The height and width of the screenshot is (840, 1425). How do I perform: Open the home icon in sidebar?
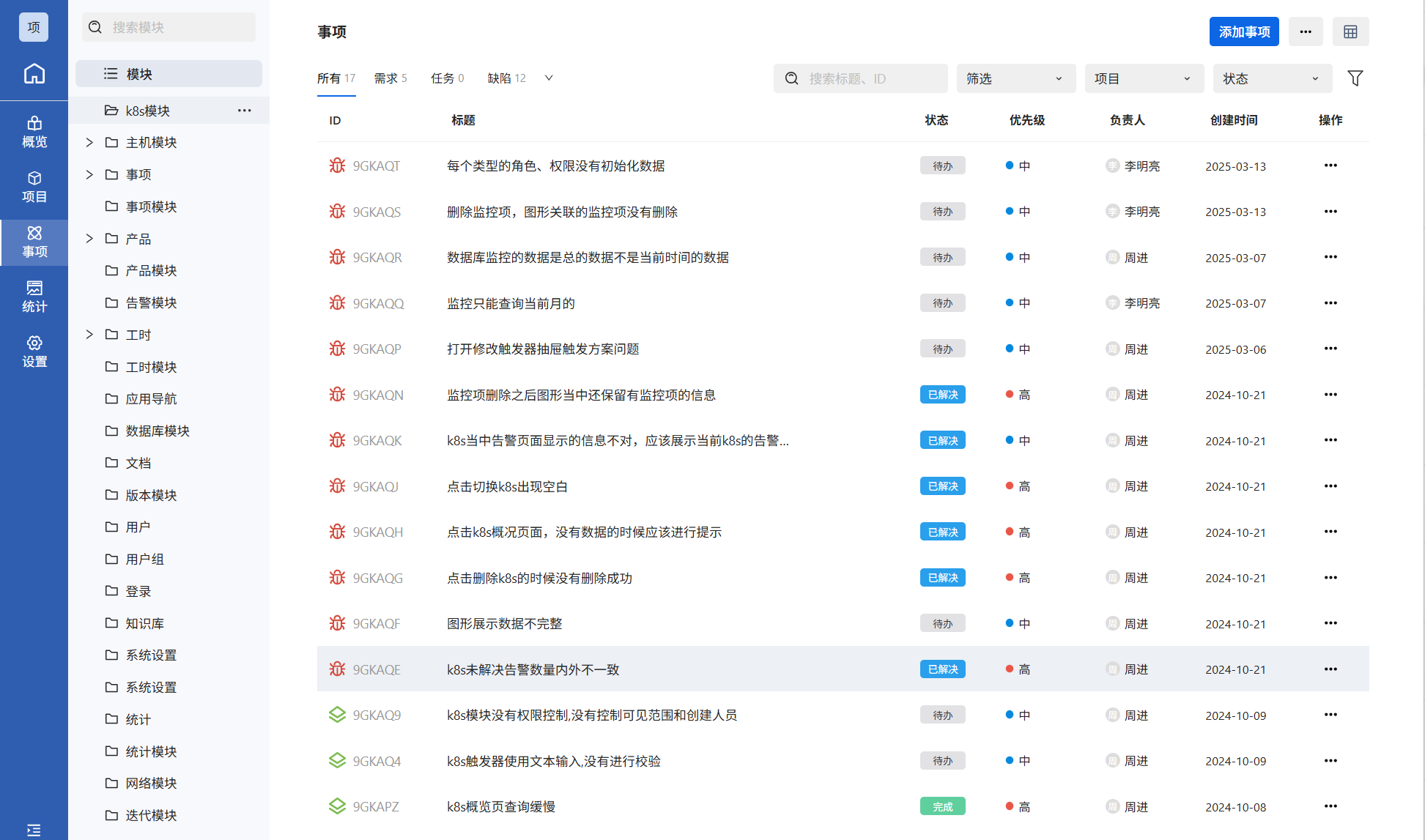tap(34, 74)
